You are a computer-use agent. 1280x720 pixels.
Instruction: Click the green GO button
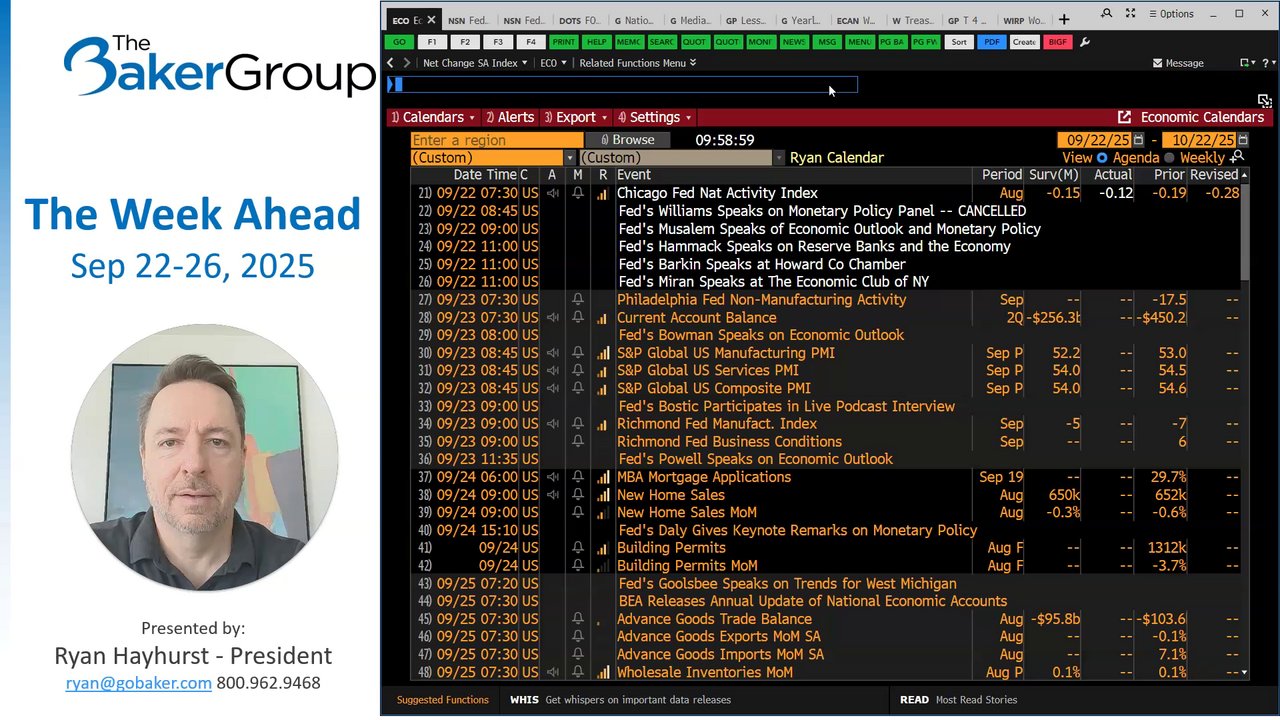400,42
